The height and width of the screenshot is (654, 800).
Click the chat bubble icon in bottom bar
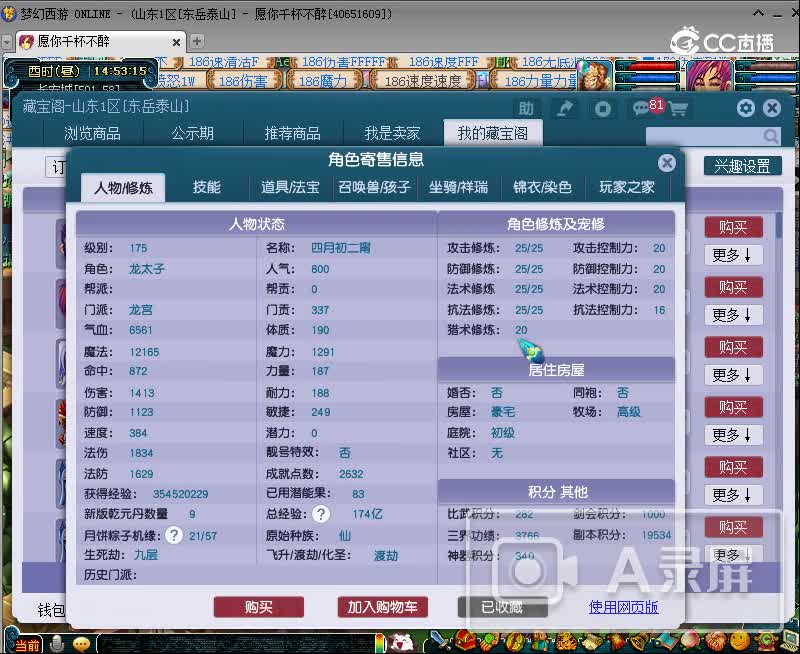pyautogui.click(x=81, y=644)
